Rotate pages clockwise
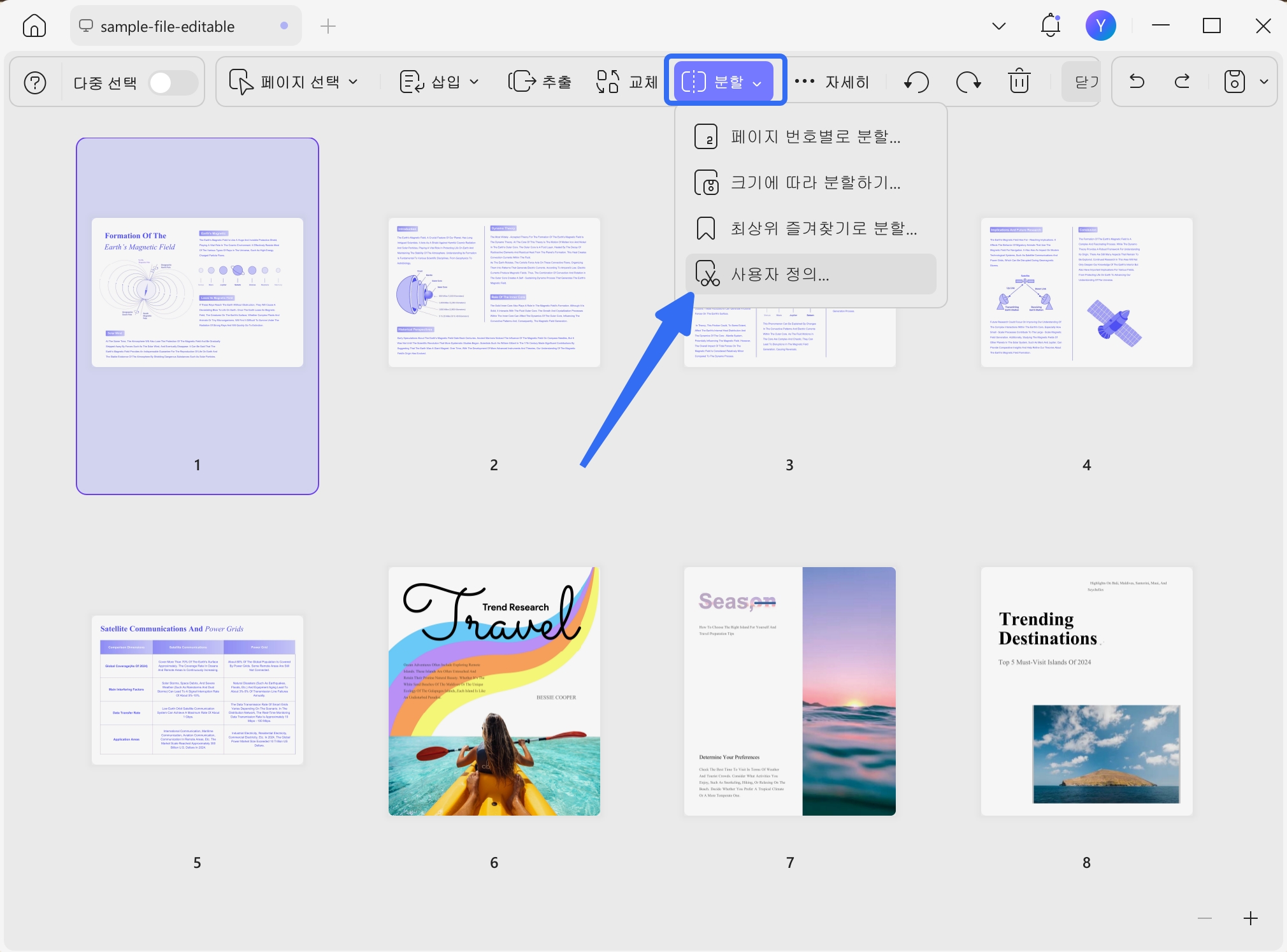 968,82
